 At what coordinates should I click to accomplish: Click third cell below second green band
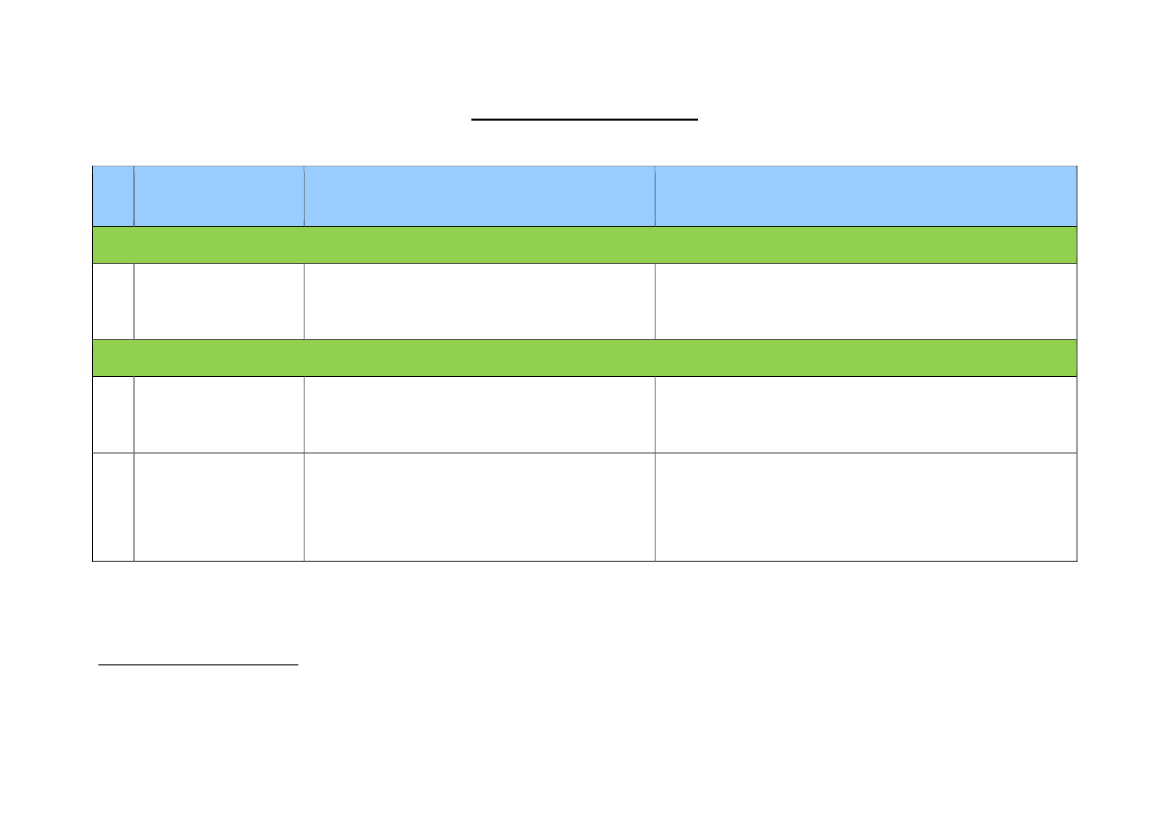(479, 415)
